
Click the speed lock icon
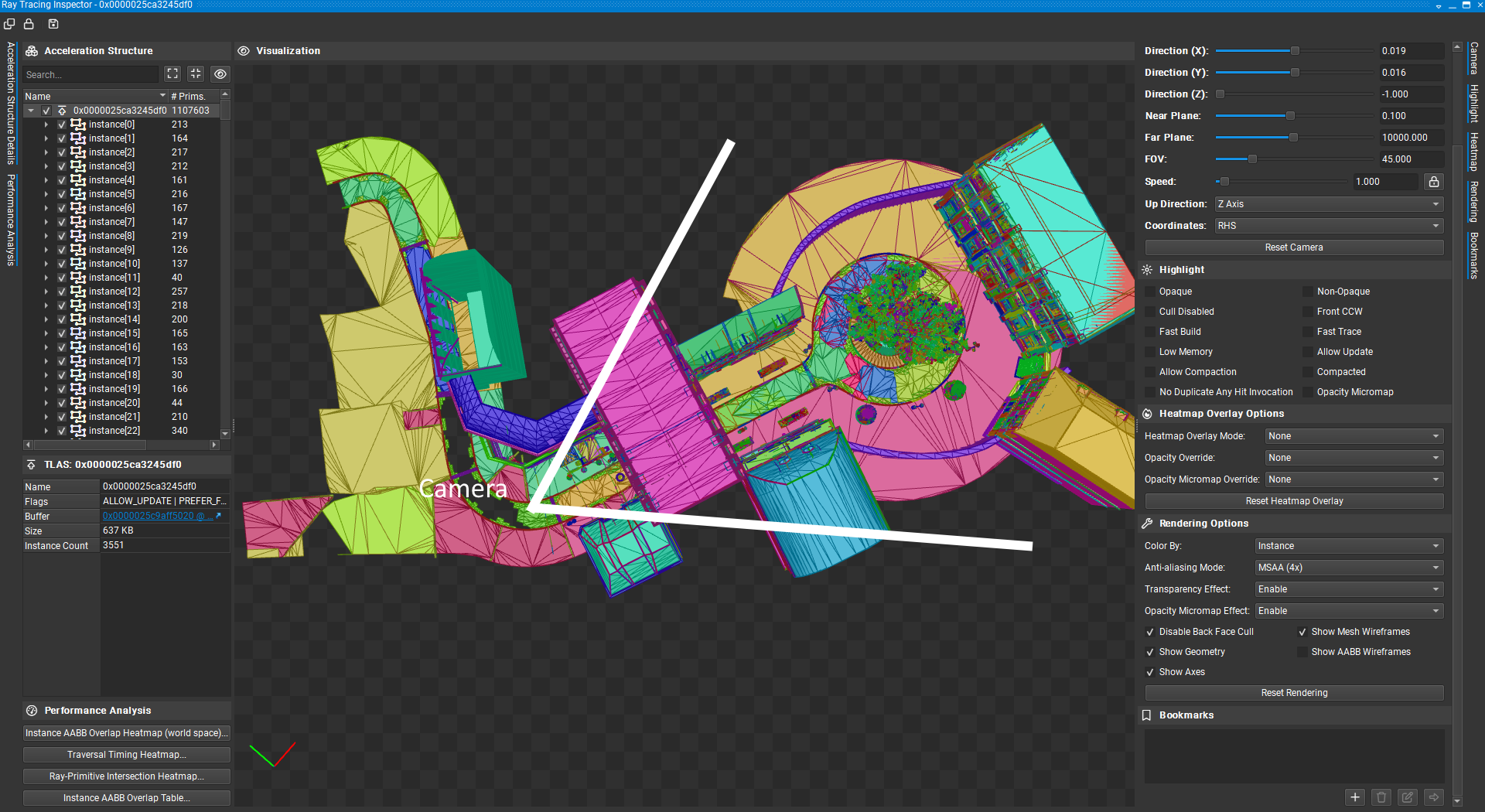1434,182
